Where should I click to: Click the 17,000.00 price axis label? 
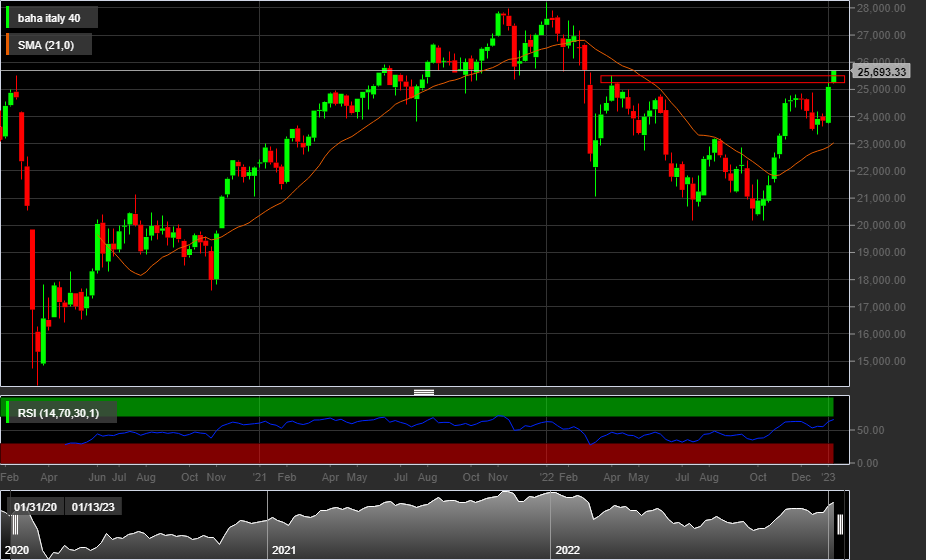point(881,307)
